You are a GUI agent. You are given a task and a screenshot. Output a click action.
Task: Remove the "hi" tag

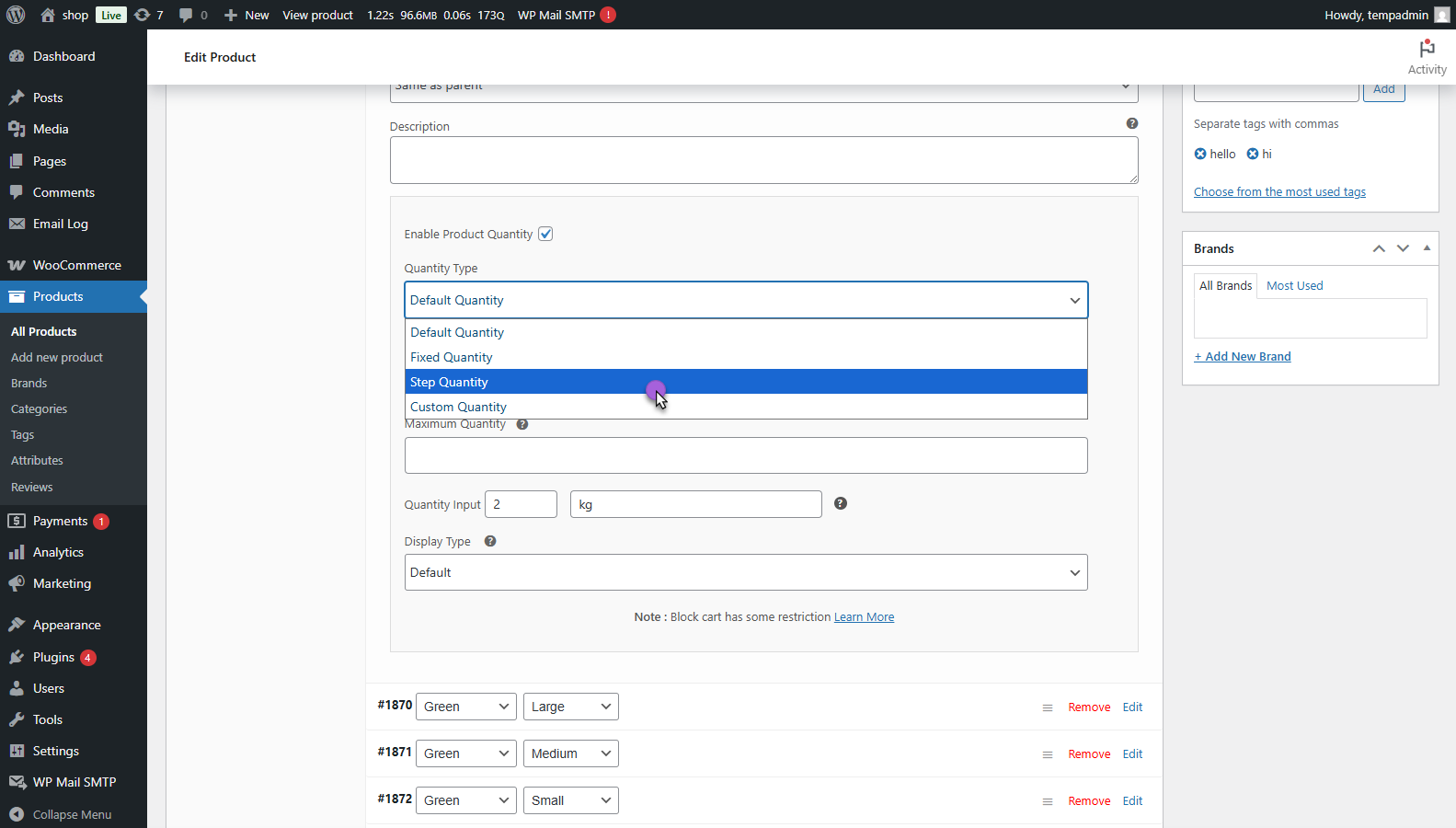1252,154
